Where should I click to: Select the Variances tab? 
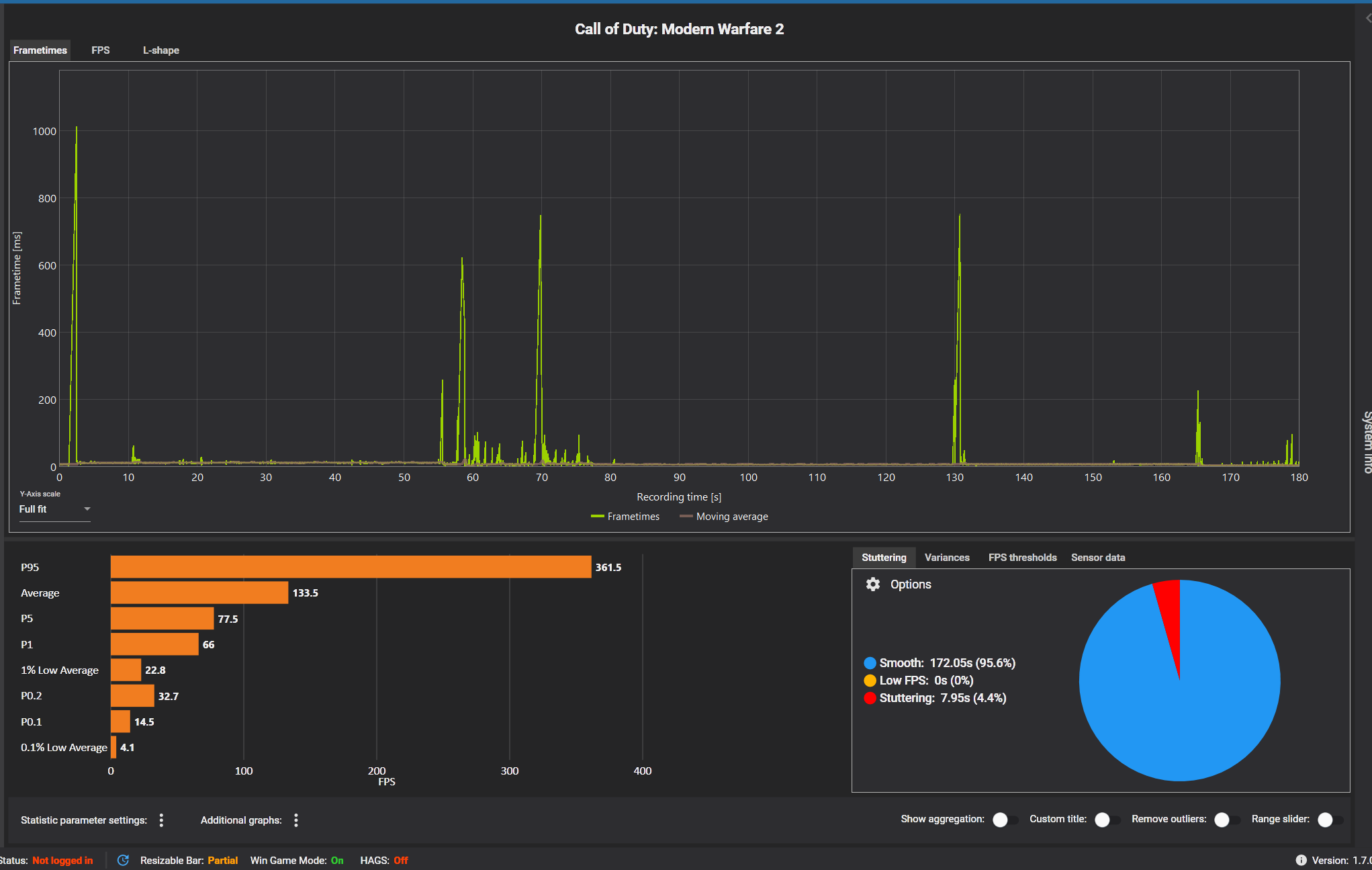click(946, 558)
